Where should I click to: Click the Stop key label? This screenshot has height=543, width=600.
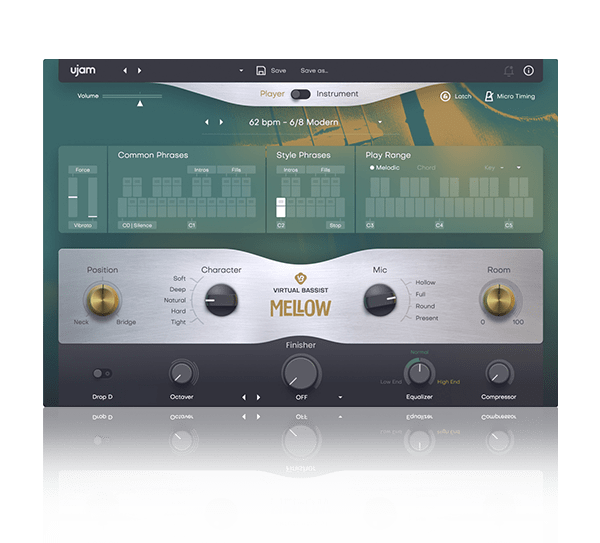(335, 225)
